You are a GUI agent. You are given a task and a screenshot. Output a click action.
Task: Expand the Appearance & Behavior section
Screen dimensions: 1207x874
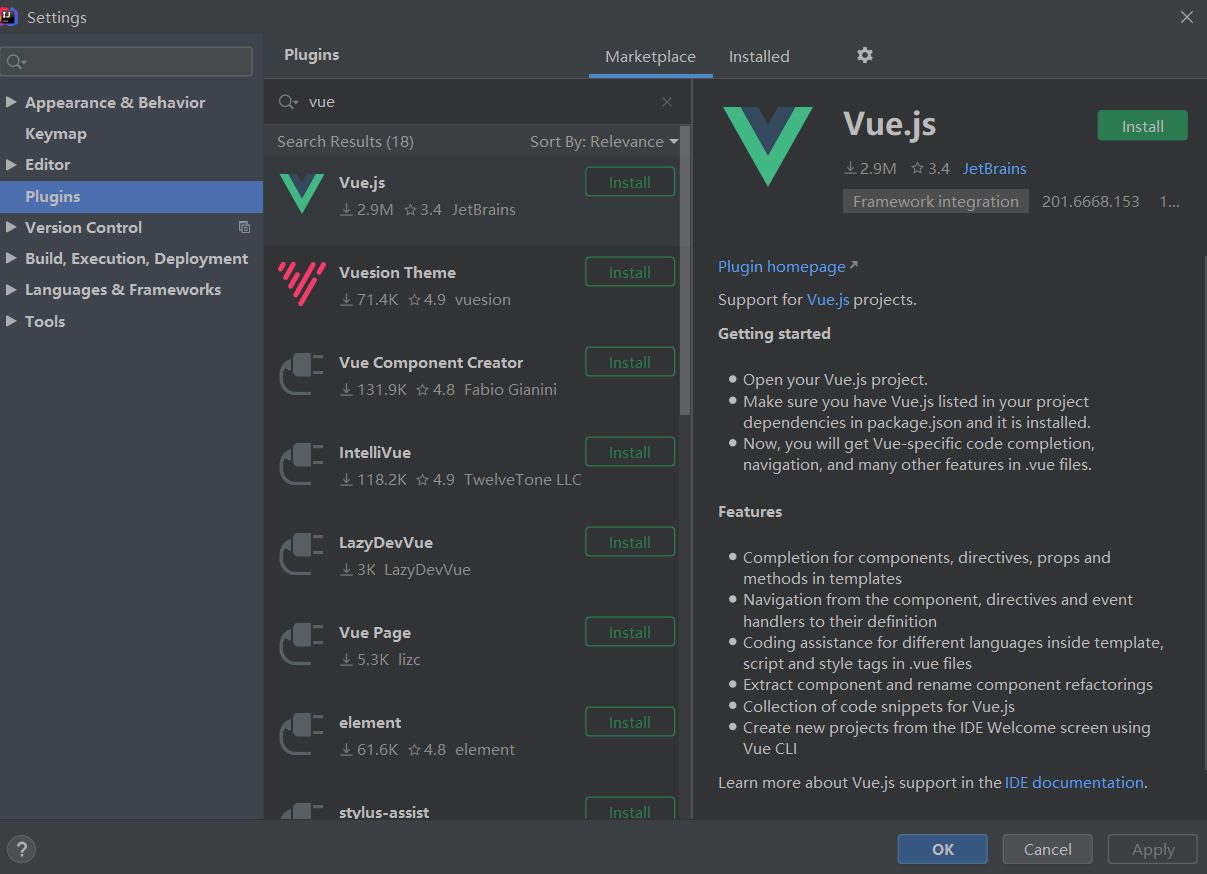(x=11, y=102)
